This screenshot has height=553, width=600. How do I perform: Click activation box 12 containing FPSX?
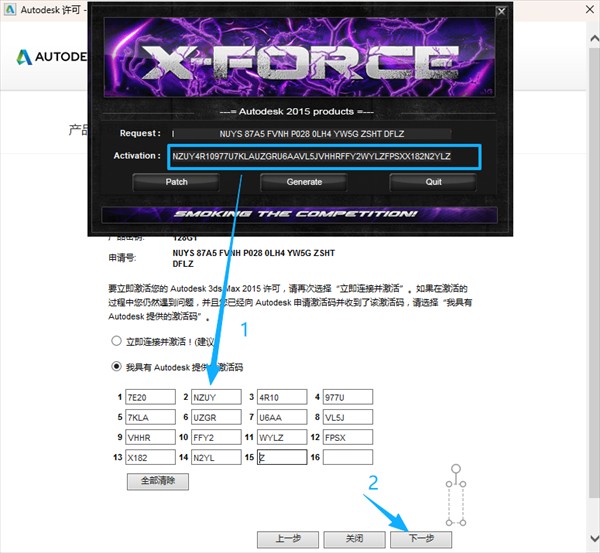347,437
